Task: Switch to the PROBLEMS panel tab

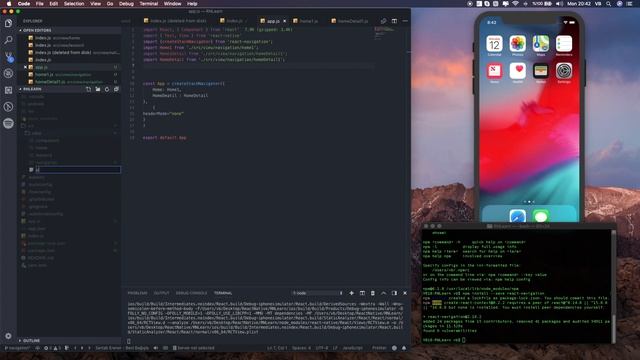Action: pos(138,293)
